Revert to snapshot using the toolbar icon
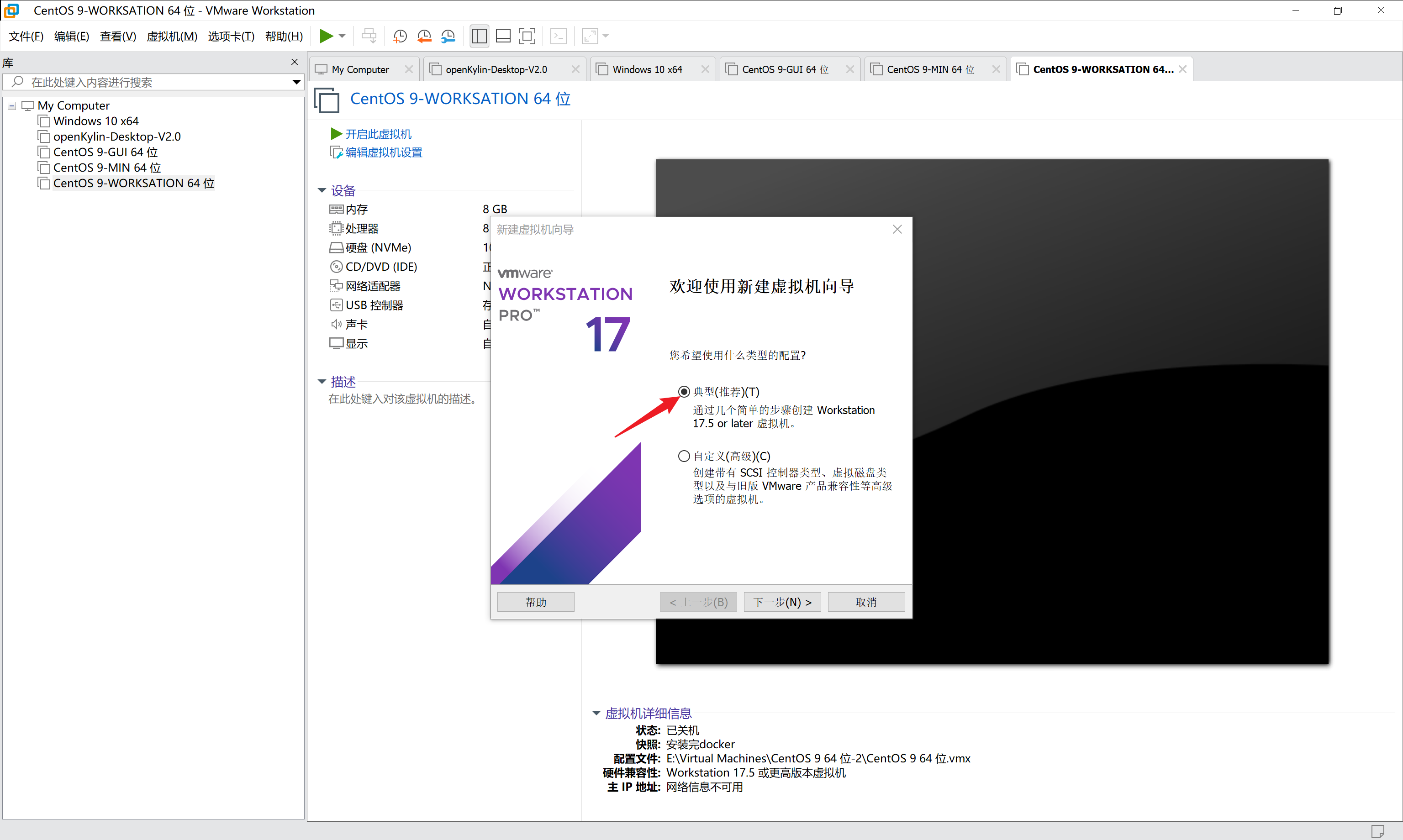Viewport: 1403px width, 840px height. (x=424, y=36)
